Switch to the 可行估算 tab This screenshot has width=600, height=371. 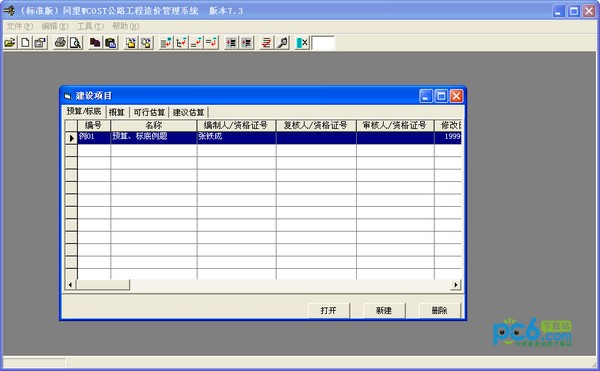149,112
